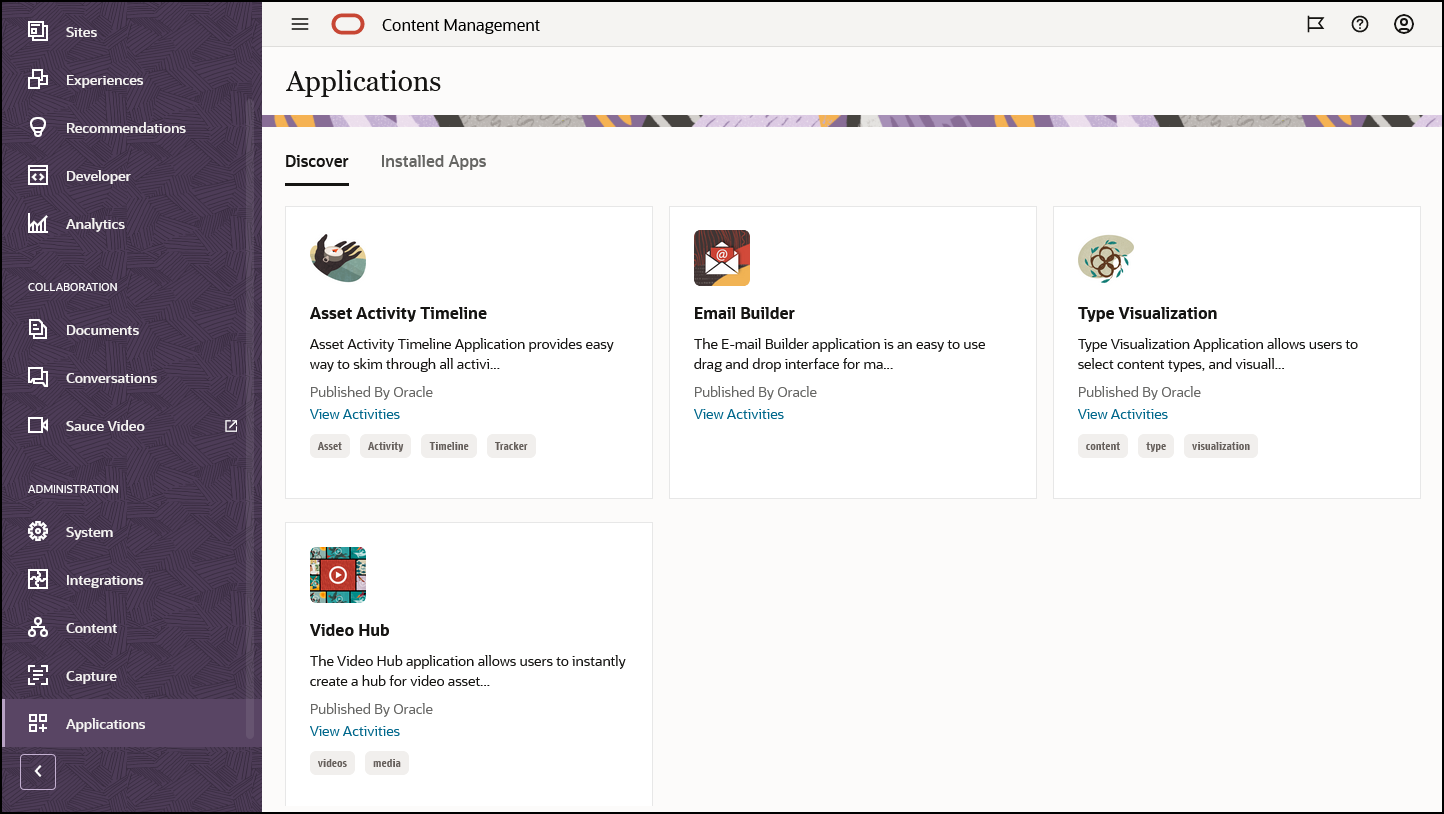Open the help question mark icon

pos(1360,24)
